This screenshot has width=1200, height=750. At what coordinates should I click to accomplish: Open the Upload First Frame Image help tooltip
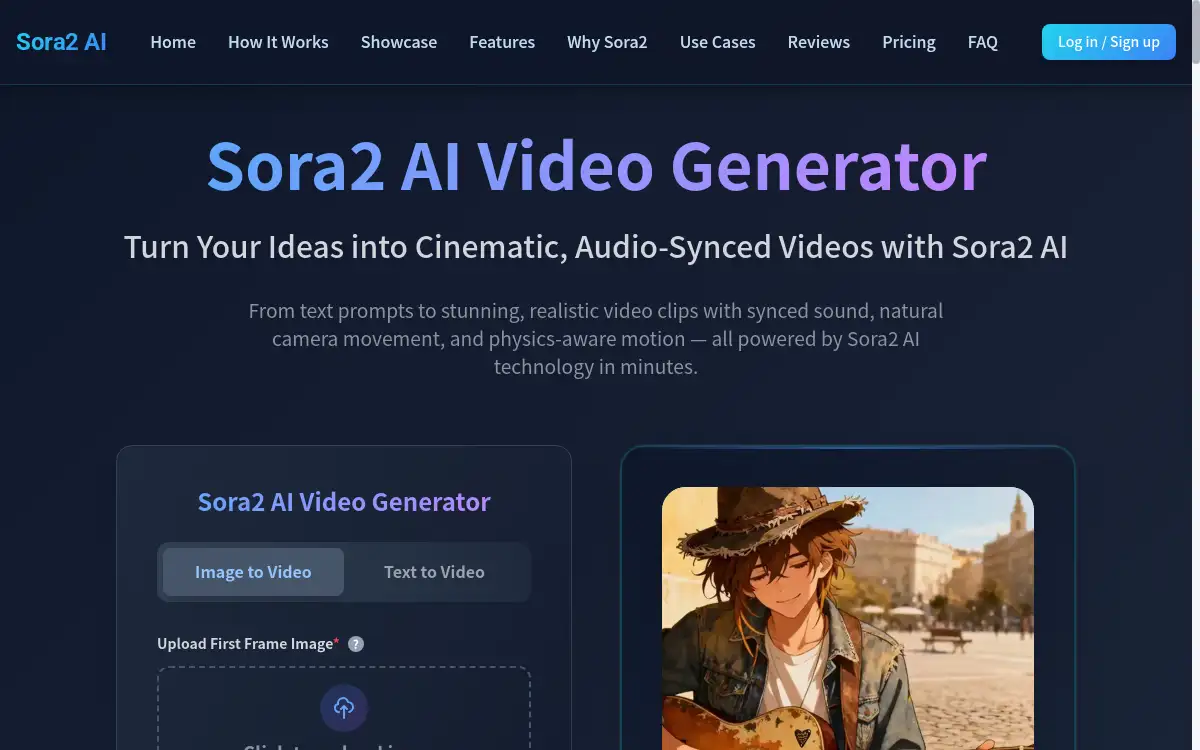click(x=356, y=644)
